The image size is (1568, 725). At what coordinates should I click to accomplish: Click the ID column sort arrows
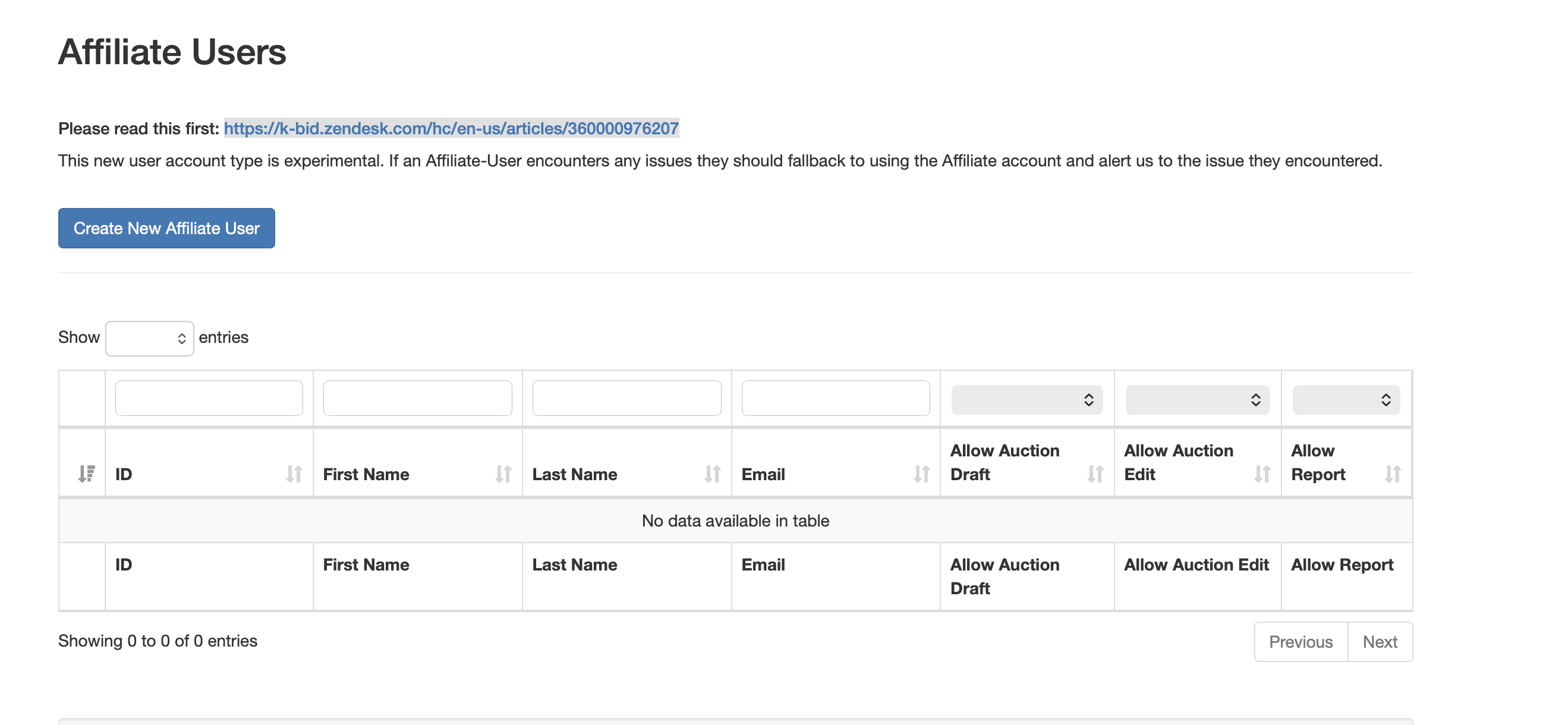(x=294, y=474)
